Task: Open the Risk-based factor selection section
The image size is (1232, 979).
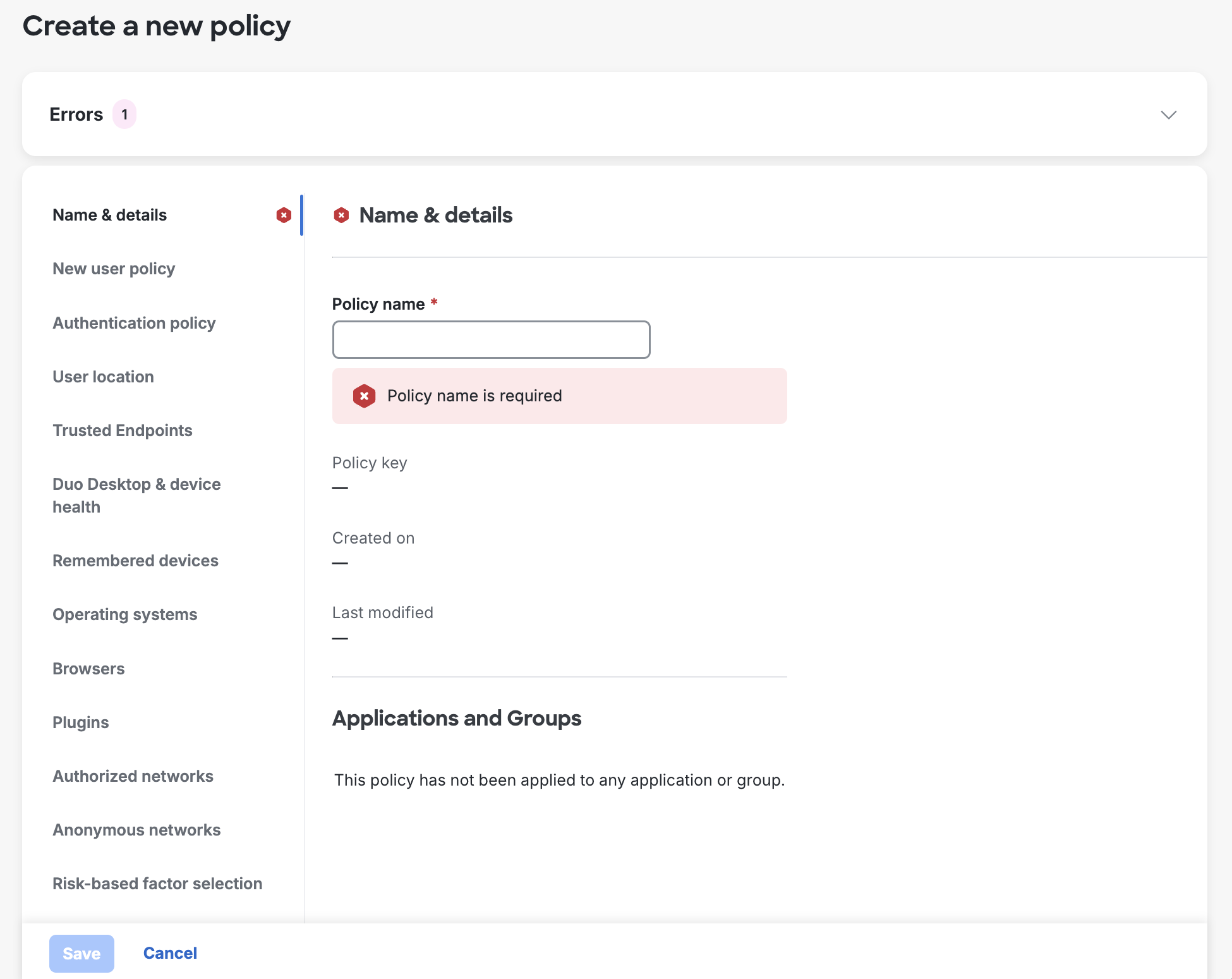Action: click(157, 884)
